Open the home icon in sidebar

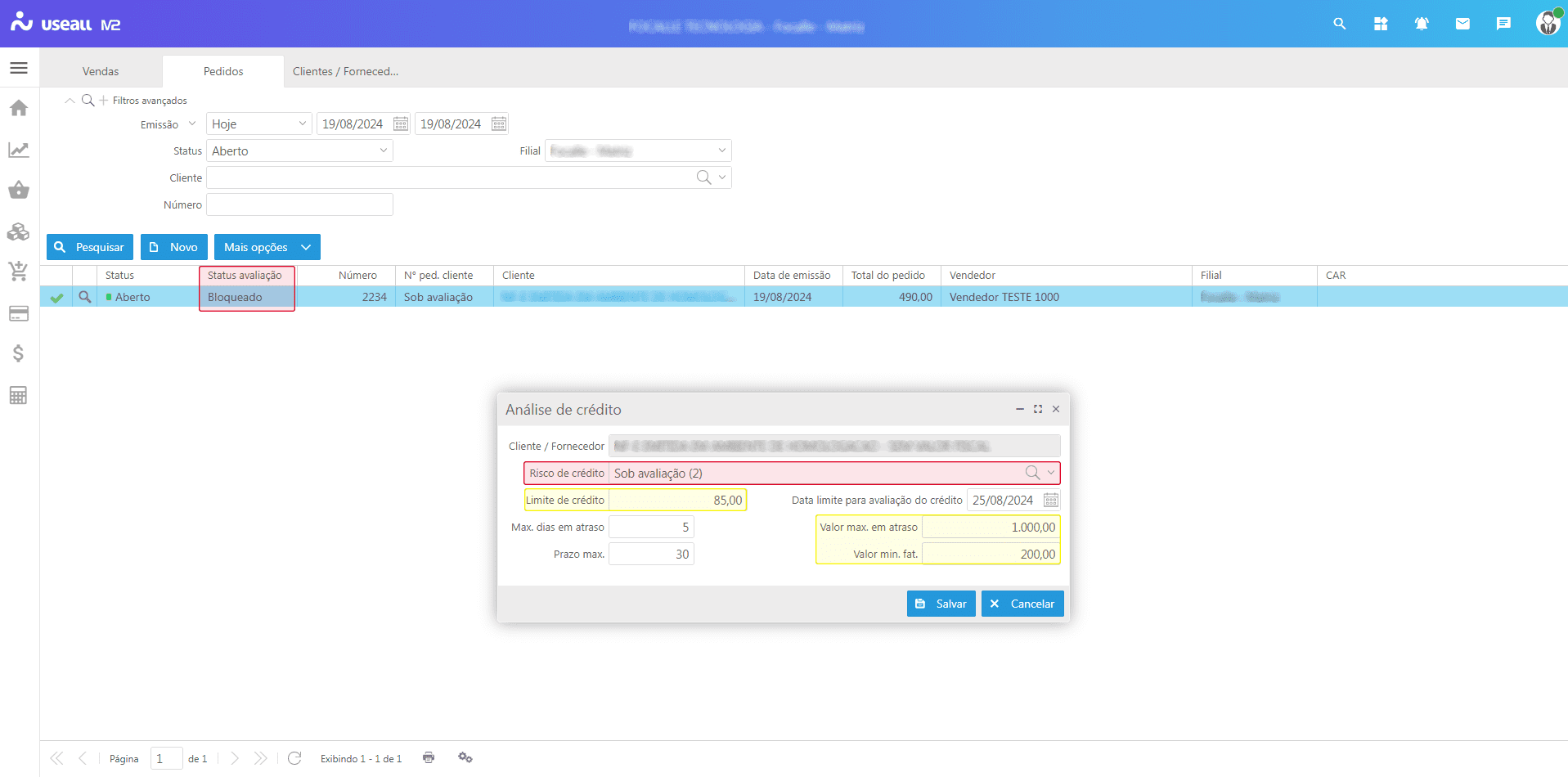coord(19,108)
